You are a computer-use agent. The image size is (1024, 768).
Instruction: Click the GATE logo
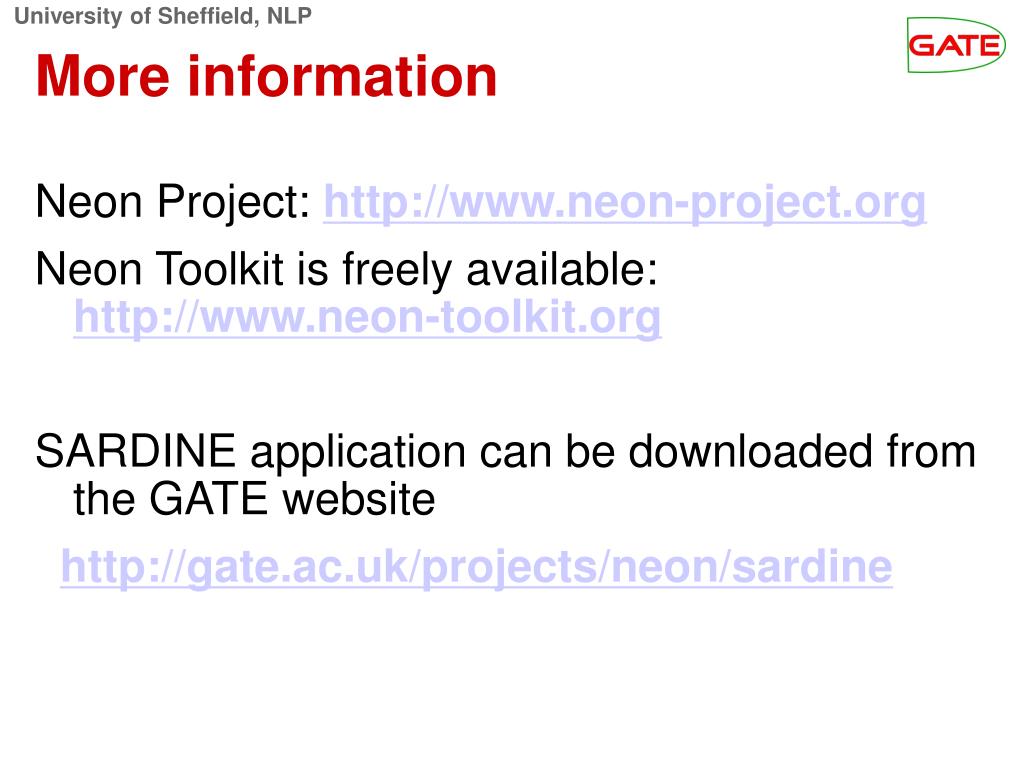955,44
